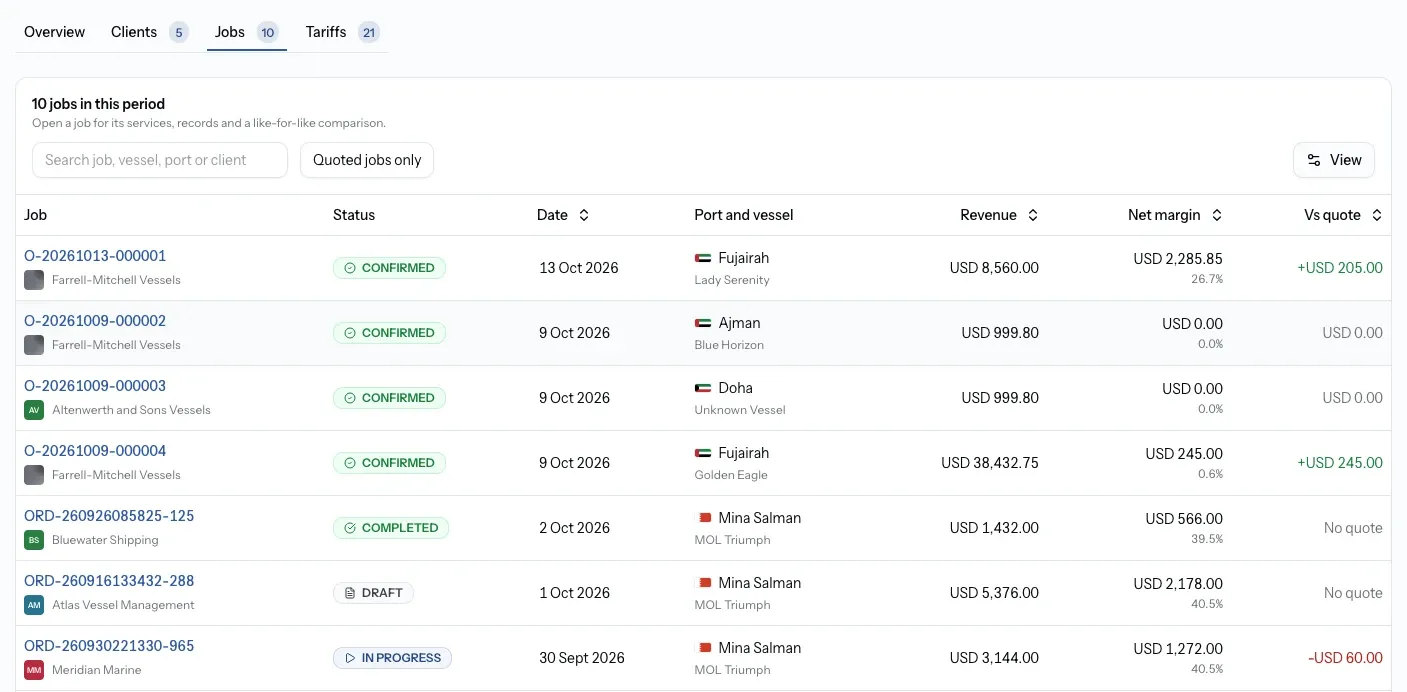
Task: Toggle the Quoted jobs only filter
Action: tap(367, 160)
